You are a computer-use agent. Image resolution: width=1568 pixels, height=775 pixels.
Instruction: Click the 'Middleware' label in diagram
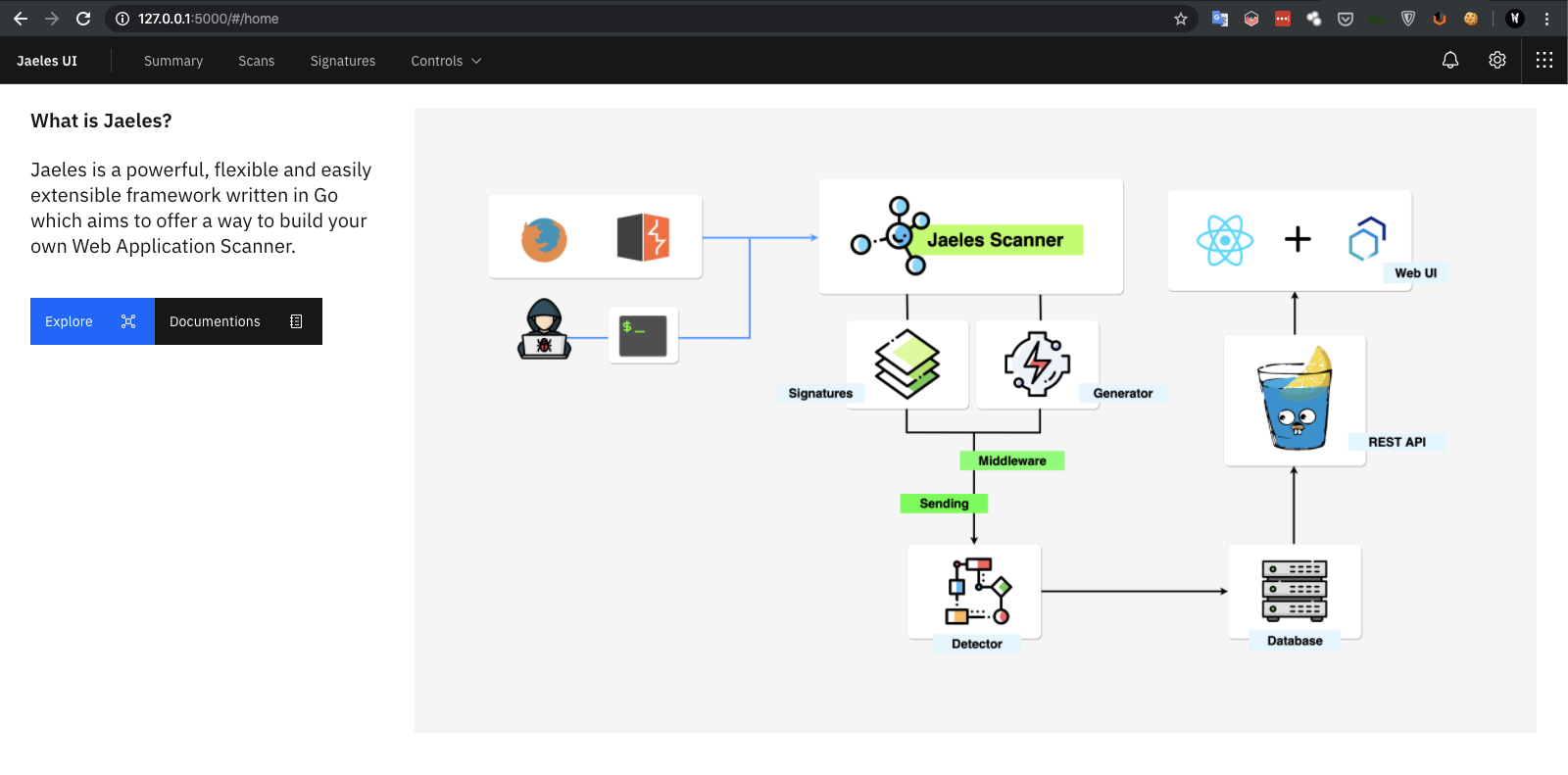1011,460
